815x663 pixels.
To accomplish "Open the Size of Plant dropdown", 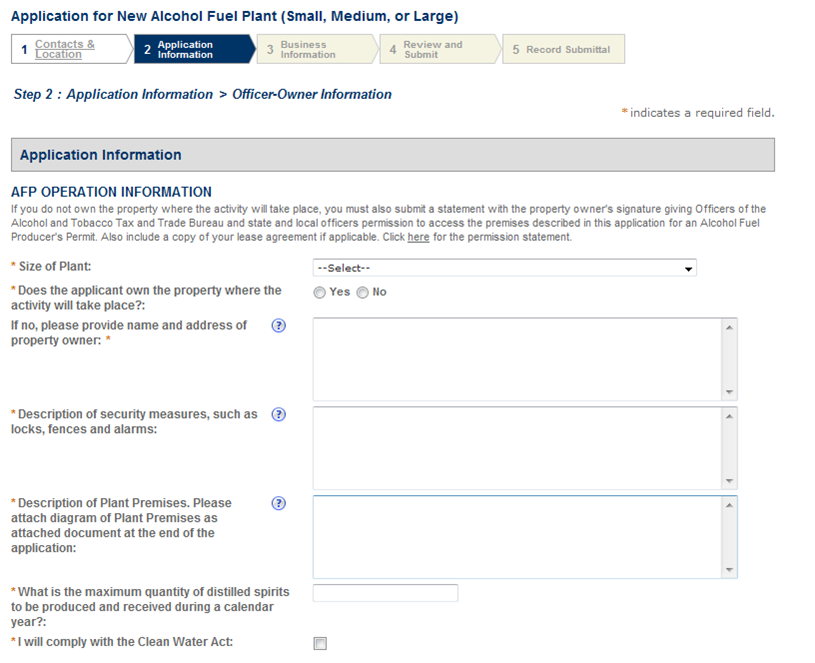I will pos(504,268).
